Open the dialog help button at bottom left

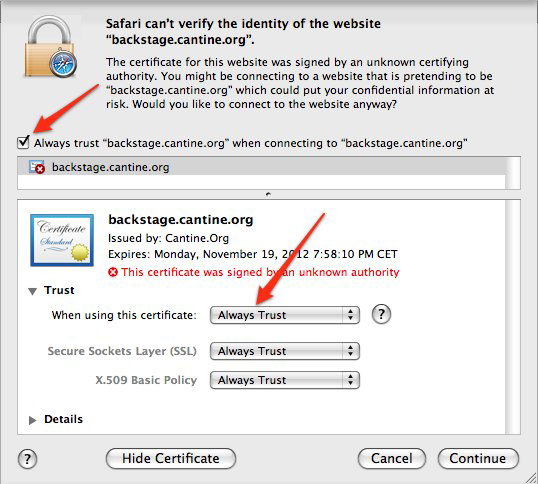click(27, 459)
